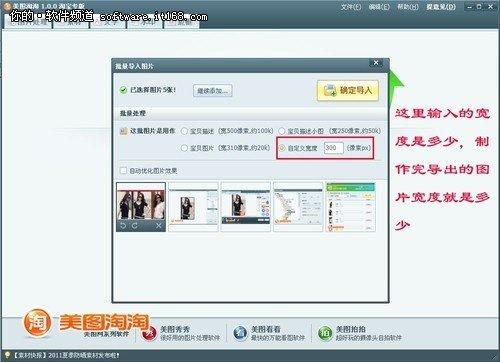Open the 文件(F) menu

click(x=351, y=7)
